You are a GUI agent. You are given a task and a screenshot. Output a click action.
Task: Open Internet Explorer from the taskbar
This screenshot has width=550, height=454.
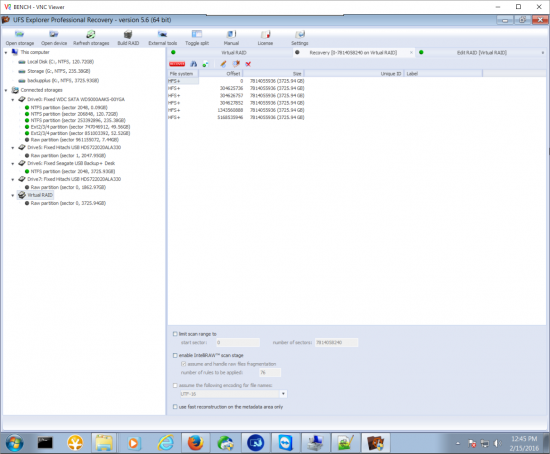tap(166, 443)
